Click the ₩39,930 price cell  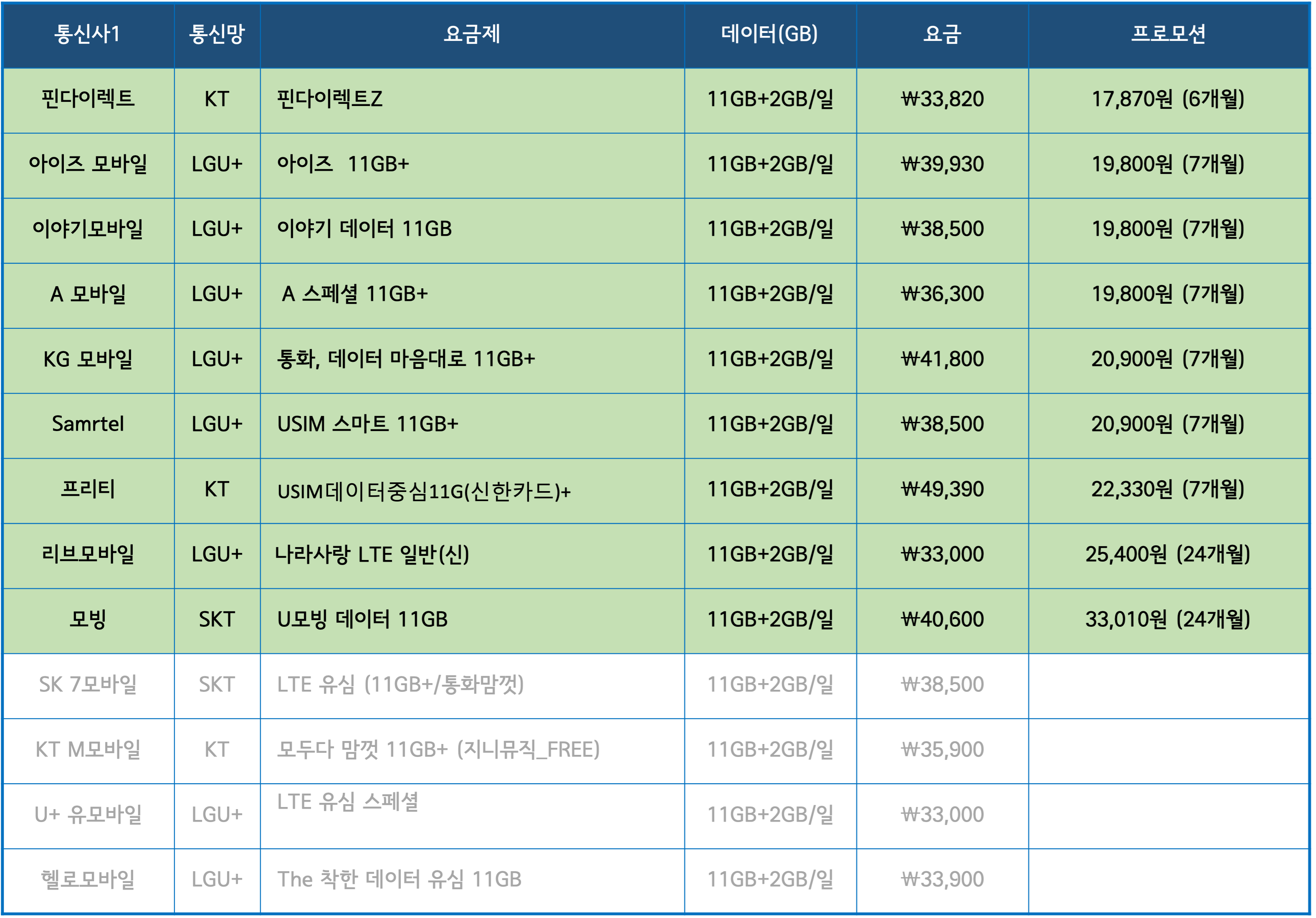click(942, 166)
